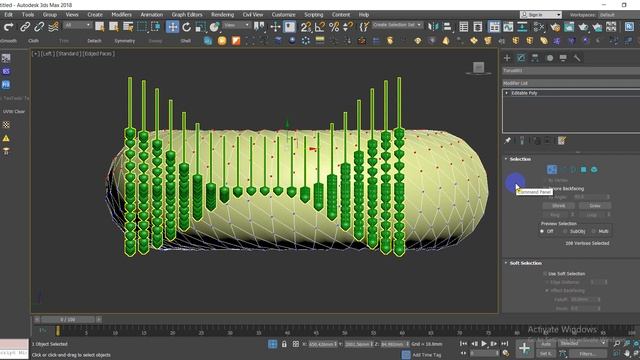Open Workspaces Default dropdown
The image size is (640, 360).
pos(619,15)
